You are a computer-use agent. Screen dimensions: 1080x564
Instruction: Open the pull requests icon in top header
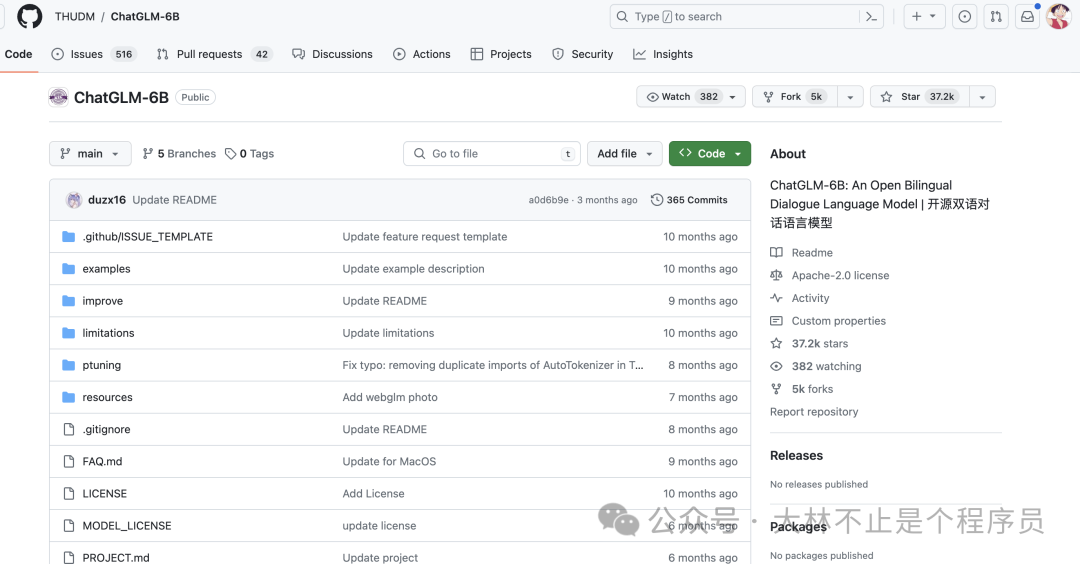point(996,17)
